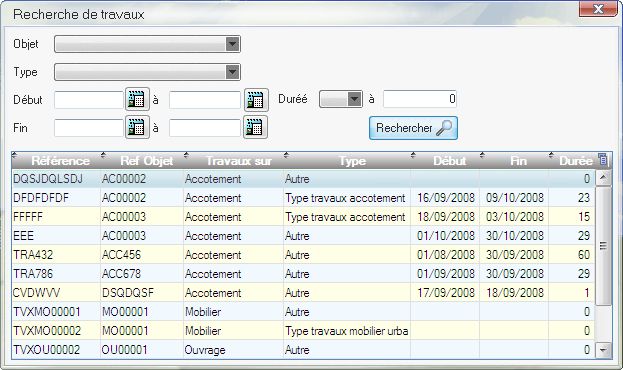
Task: Select the row with reference TVXMO00002
Action: (x=303, y=331)
